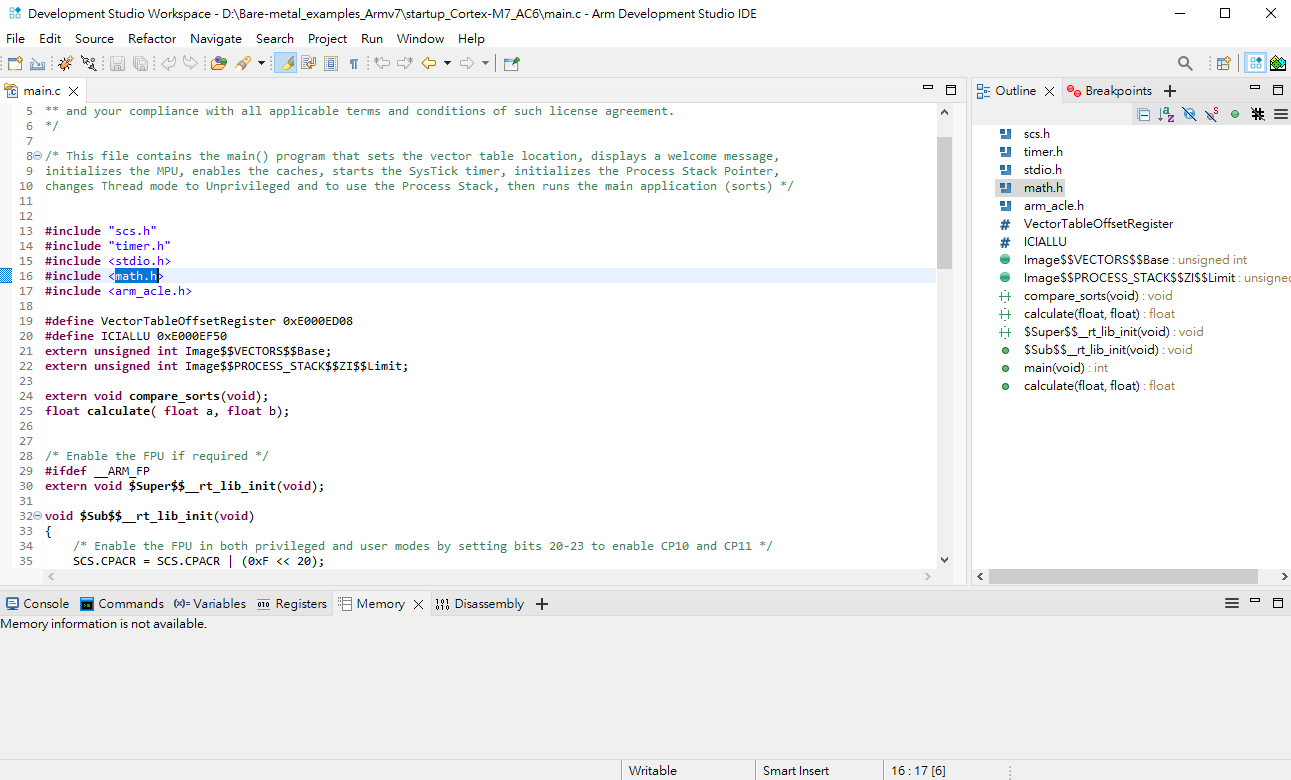The width and height of the screenshot is (1291, 780).
Task: Open the Registers tab
Action: pyautogui.click(x=292, y=604)
